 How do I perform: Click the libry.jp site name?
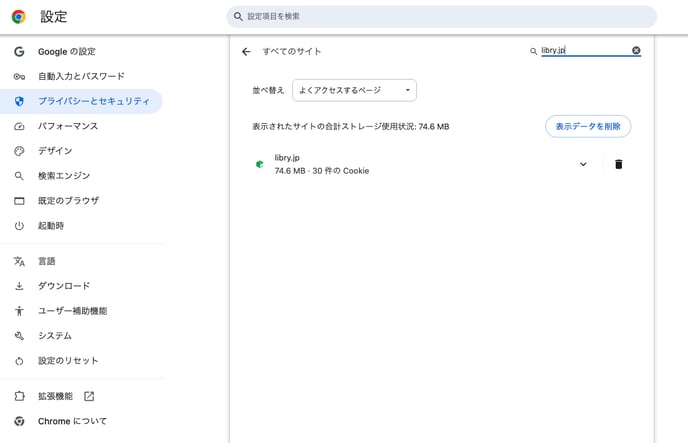287,157
